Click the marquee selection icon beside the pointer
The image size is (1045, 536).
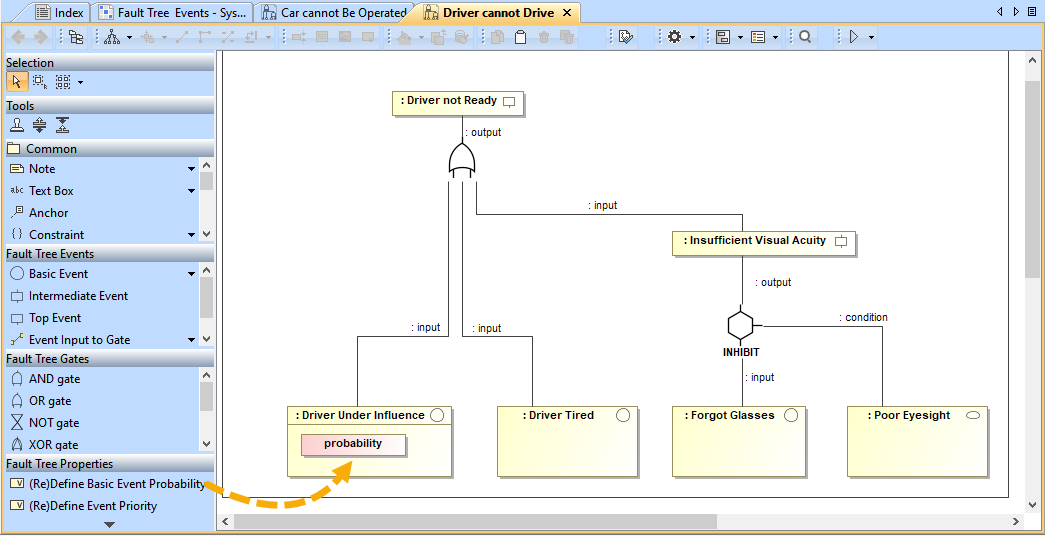click(x=40, y=82)
